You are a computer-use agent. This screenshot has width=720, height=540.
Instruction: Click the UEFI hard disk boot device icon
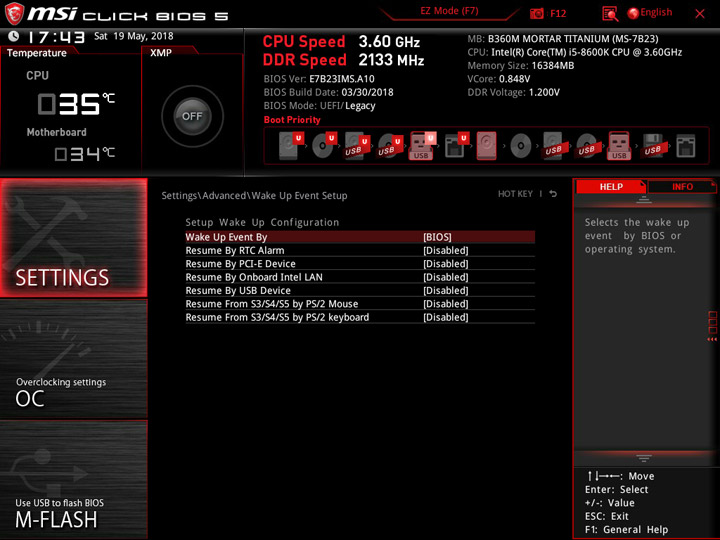(291, 146)
